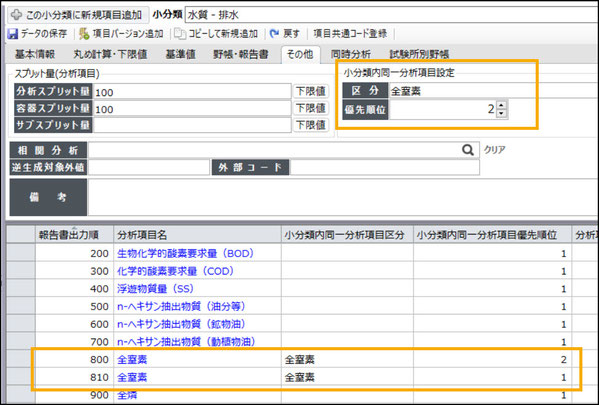Click データの保存 toolbar label

pos(44,34)
